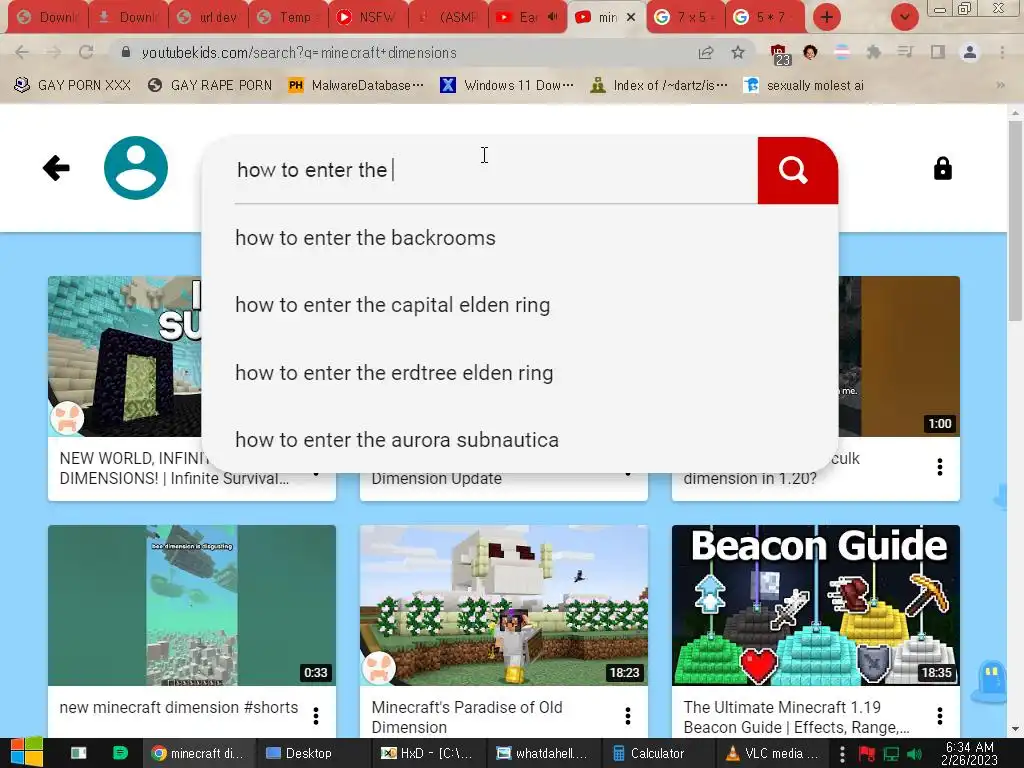Open HxD taskbar button

[427, 753]
